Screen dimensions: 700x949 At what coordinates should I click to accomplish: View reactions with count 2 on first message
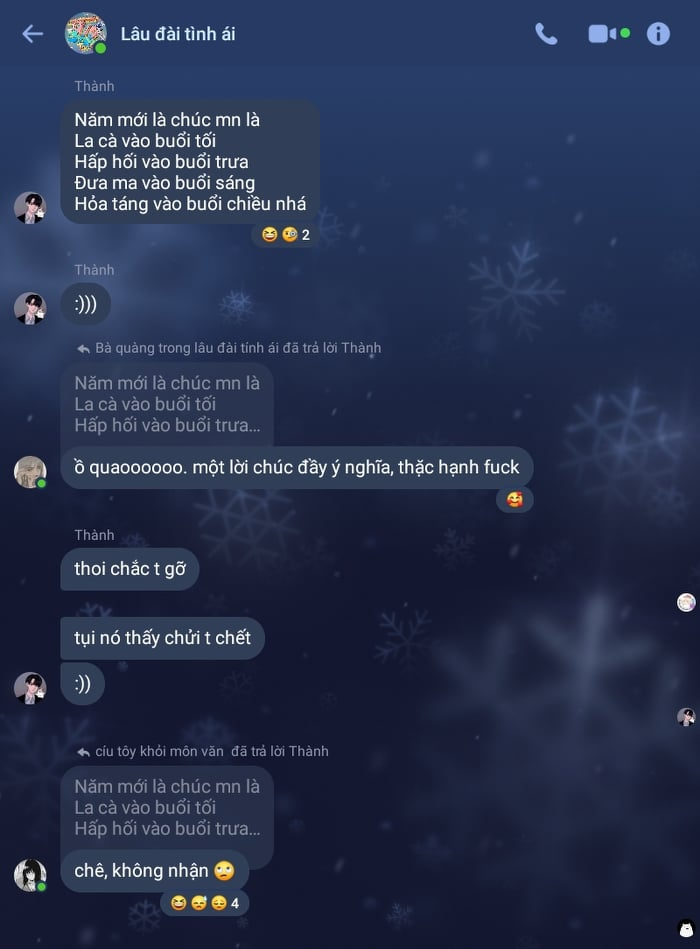point(286,234)
